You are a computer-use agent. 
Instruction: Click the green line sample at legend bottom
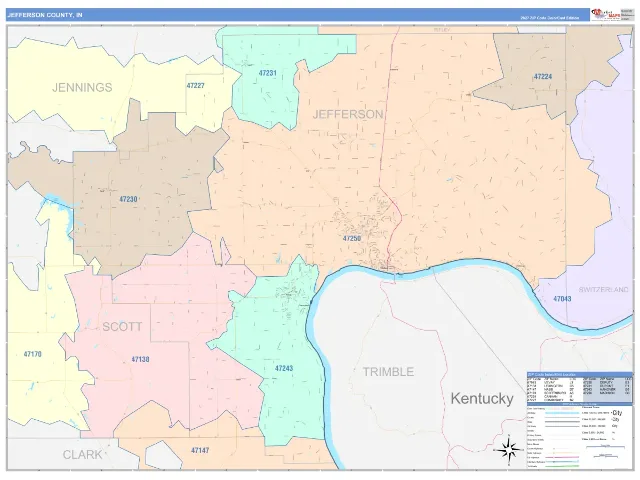[562, 466]
